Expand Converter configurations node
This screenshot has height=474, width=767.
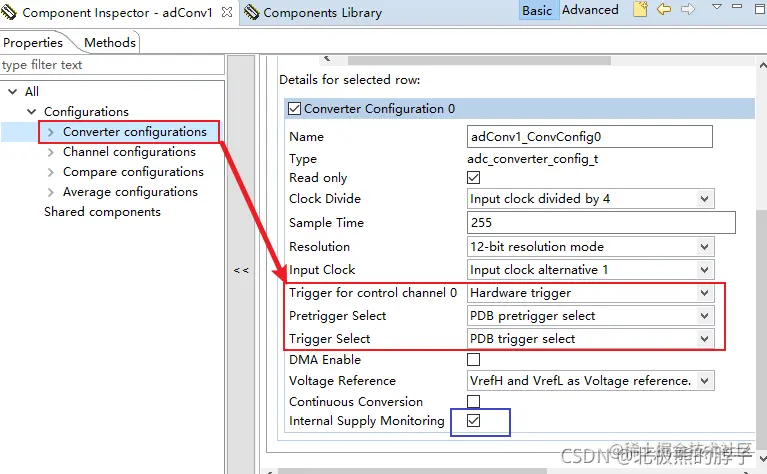tap(50, 132)
